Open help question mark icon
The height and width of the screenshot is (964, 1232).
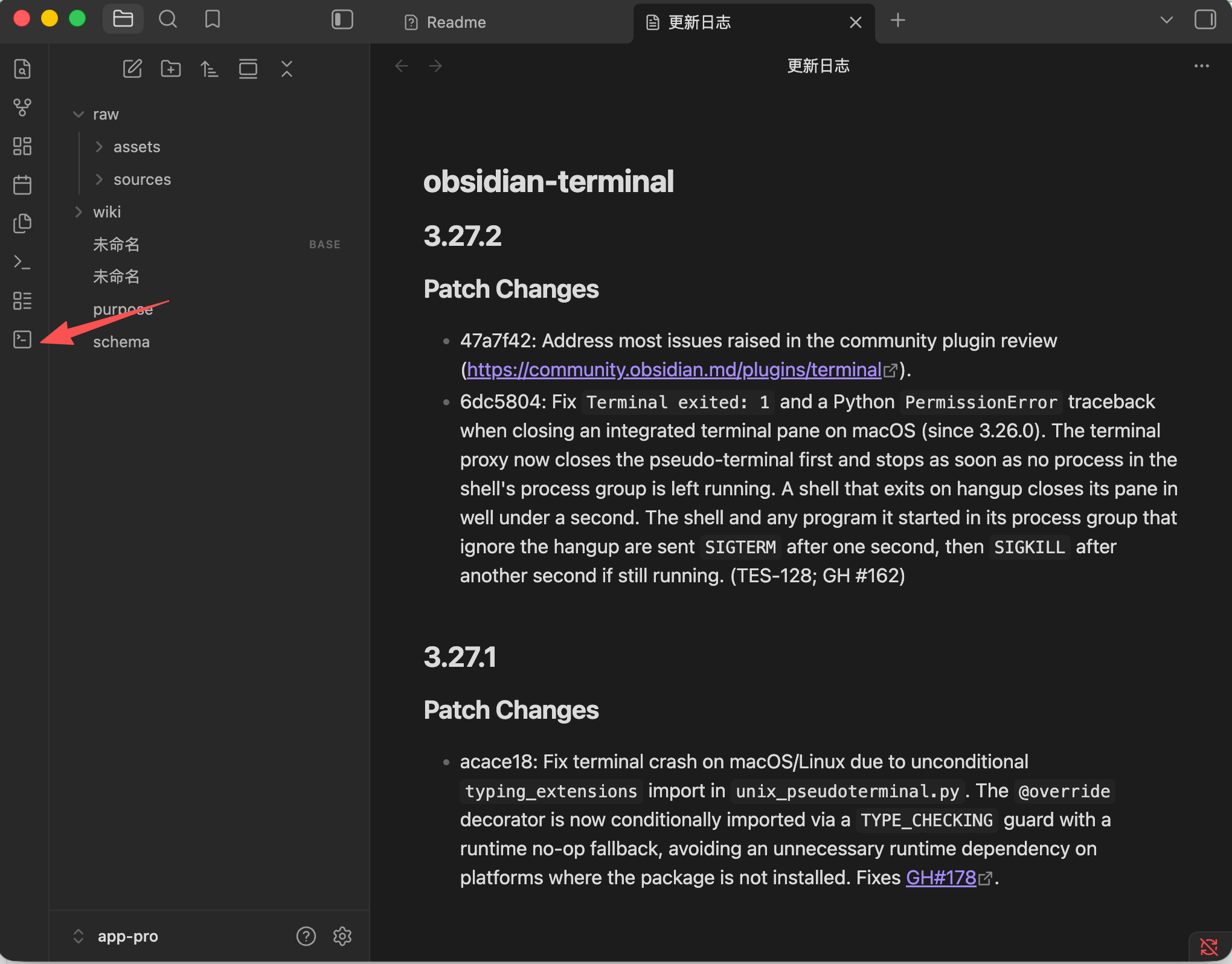click(306, 936)
